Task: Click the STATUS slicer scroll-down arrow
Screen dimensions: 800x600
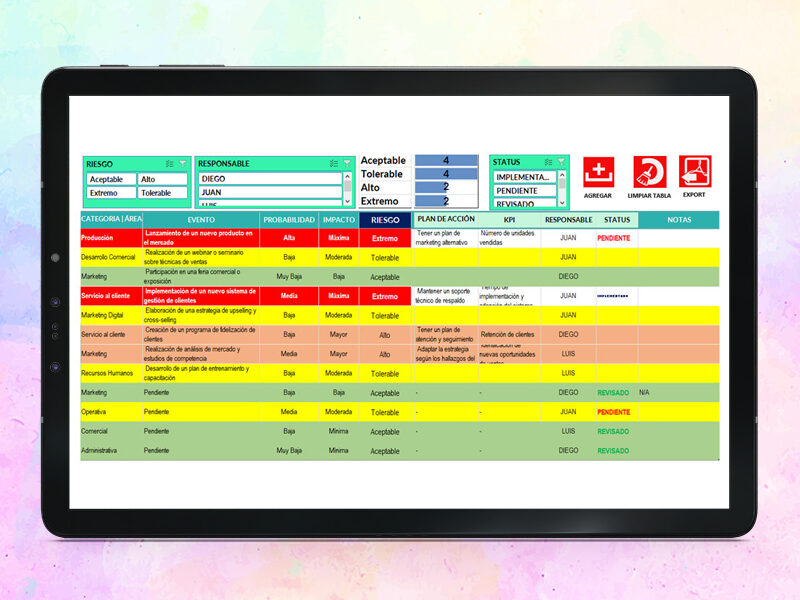Action: pos(562,203)
